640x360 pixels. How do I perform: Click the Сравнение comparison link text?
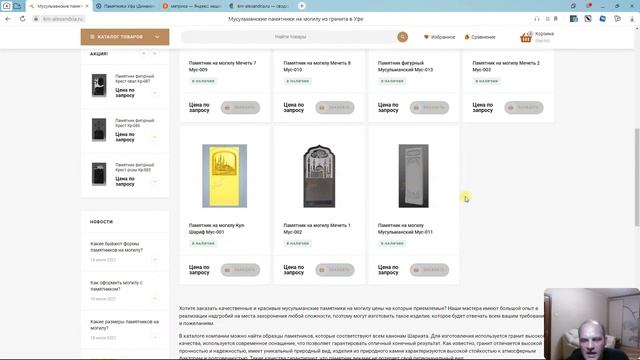[483, 37]
